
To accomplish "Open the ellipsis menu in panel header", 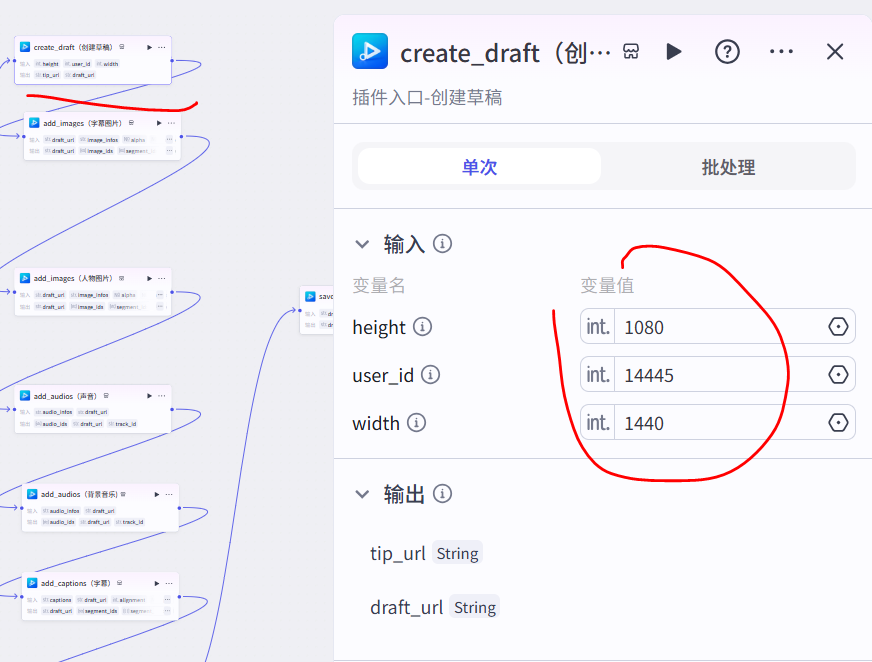I will pyautogui.click(x=782, y=52).
